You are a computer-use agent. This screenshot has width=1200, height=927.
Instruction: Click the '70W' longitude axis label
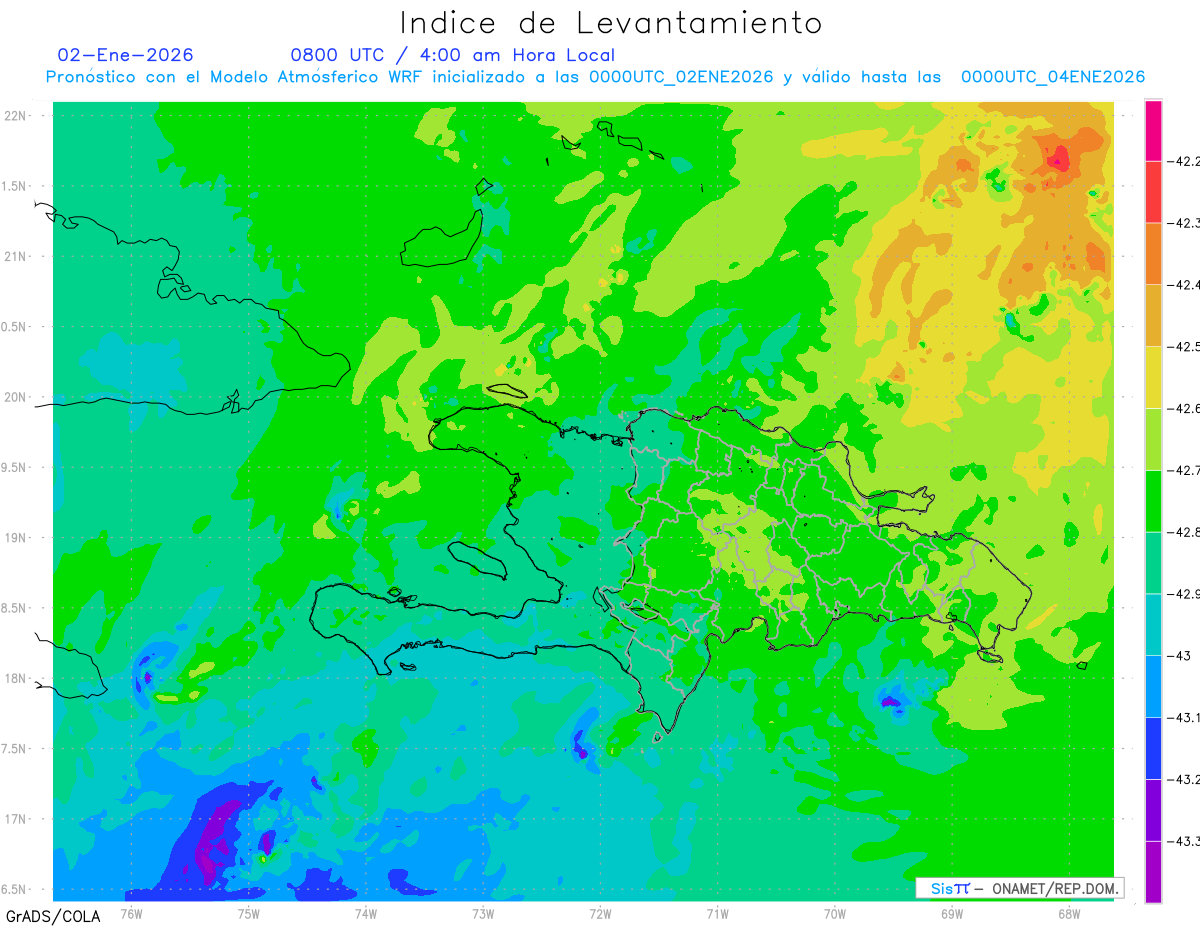click(834, 913)
